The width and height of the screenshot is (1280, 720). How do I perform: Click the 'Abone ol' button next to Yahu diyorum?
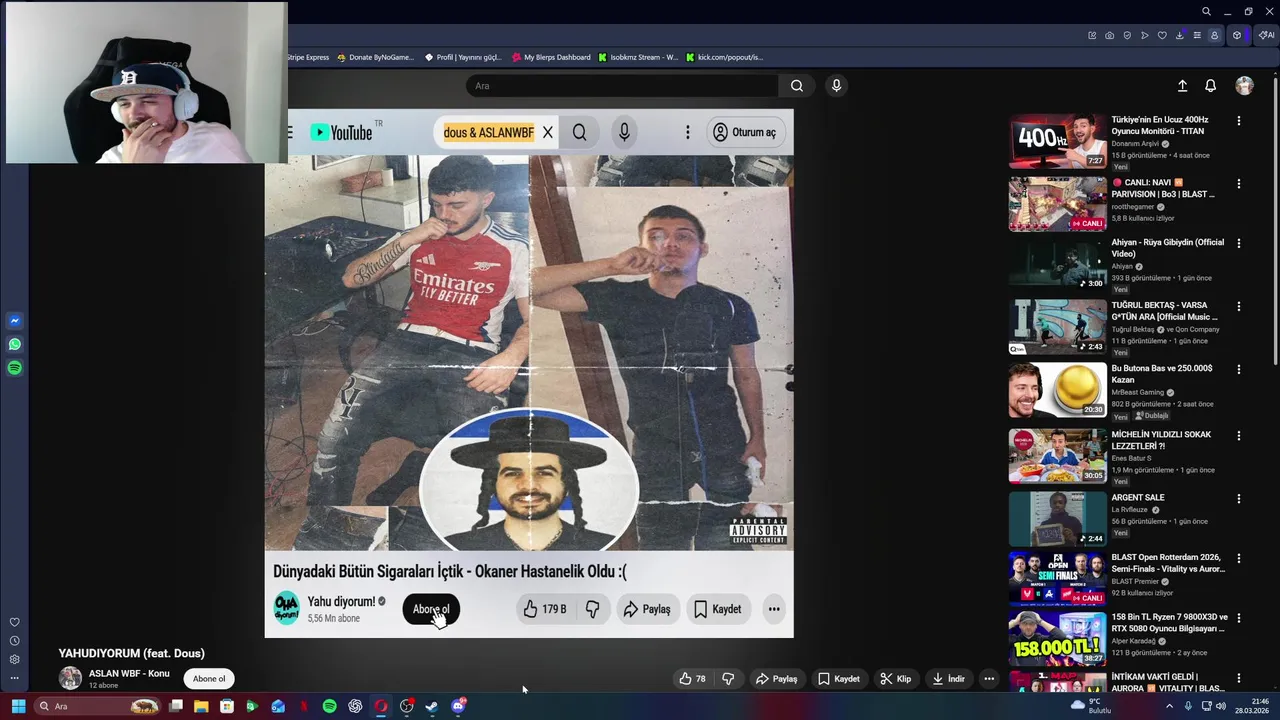click(x=431, y=609)
